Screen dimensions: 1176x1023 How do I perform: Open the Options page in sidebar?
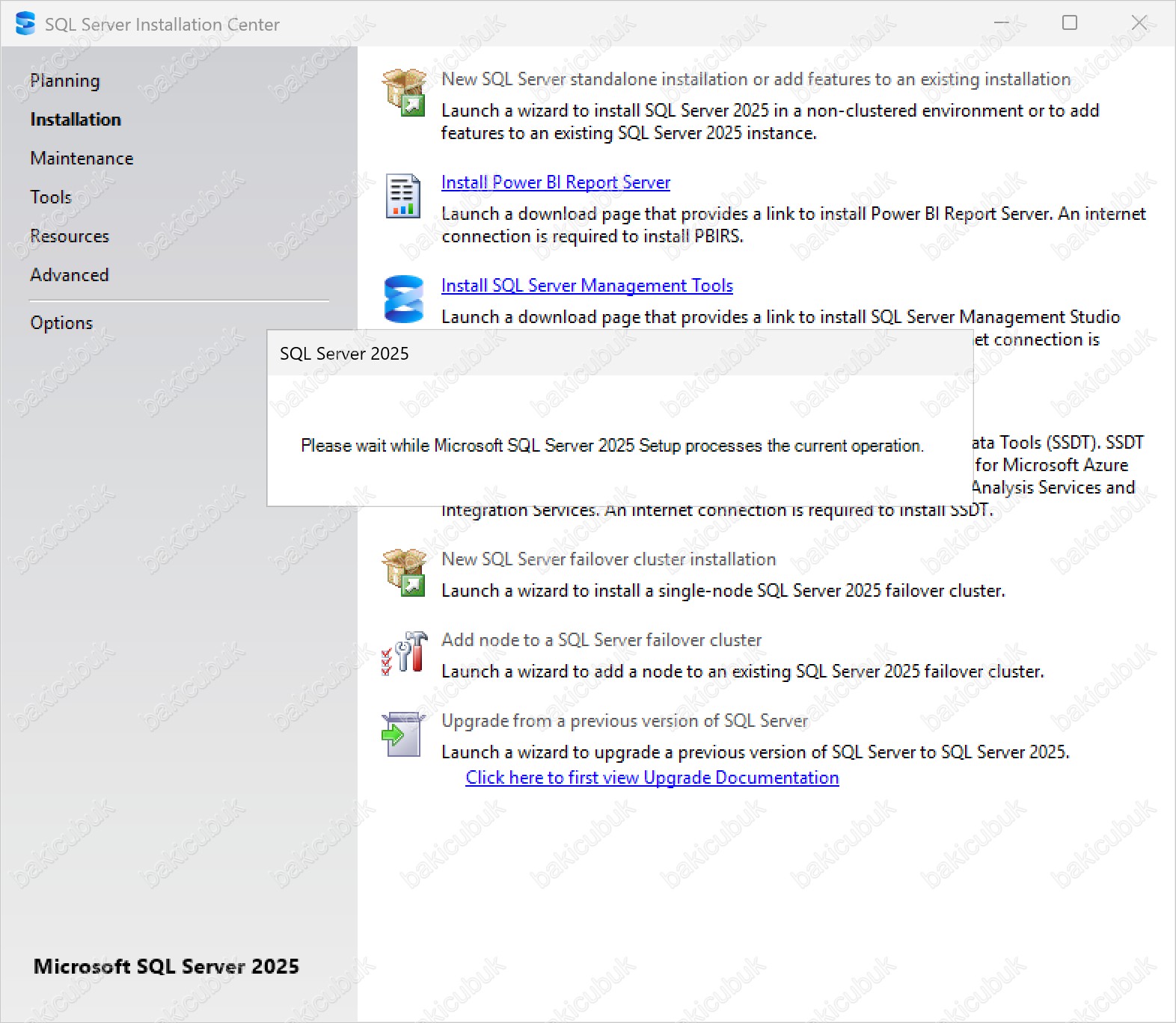point(61,323)
